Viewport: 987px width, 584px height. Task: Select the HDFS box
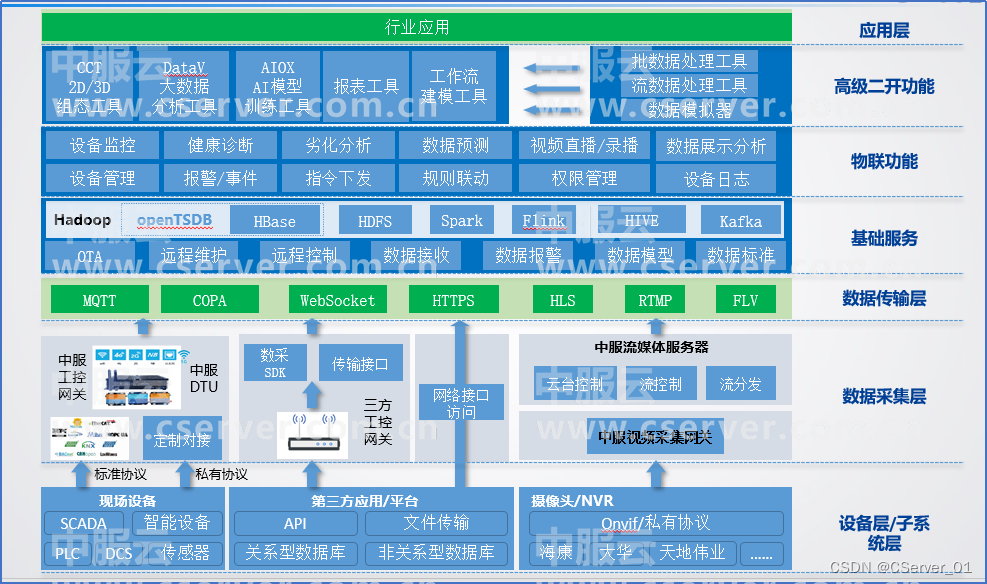click(x=375, y=221)
